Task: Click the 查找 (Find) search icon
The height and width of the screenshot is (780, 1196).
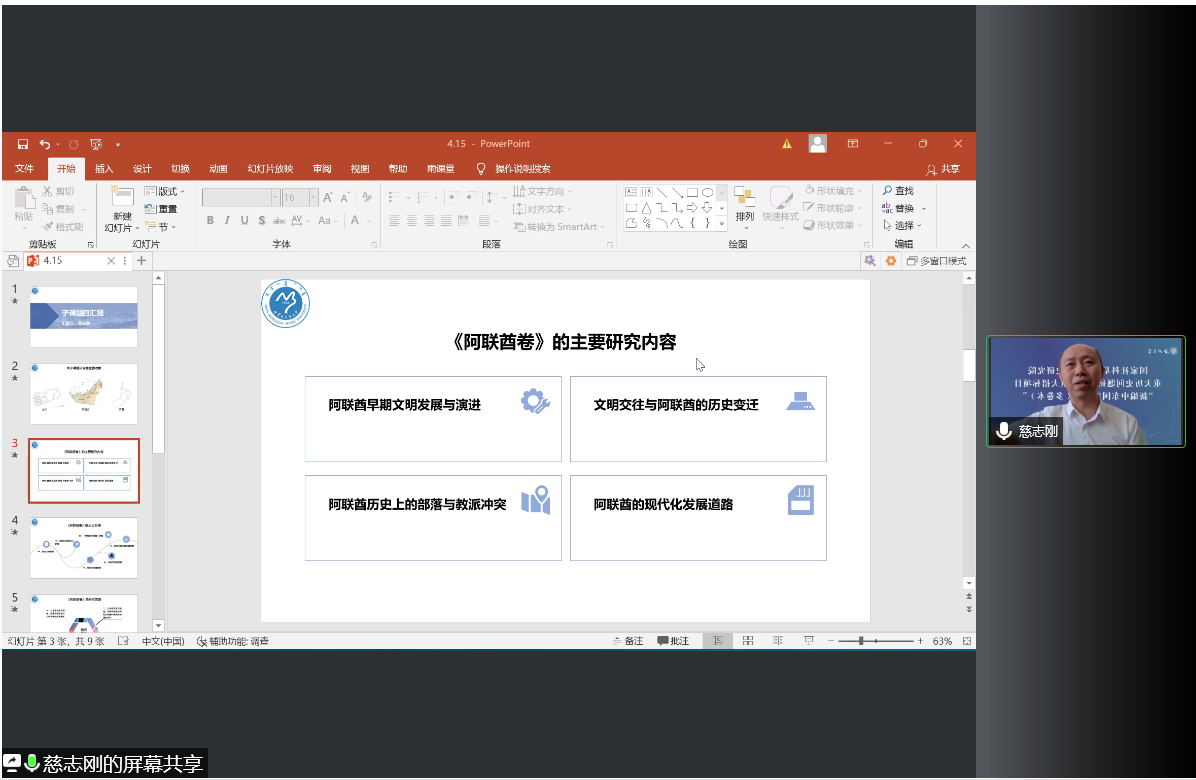Action: click(x=897, y=191)
